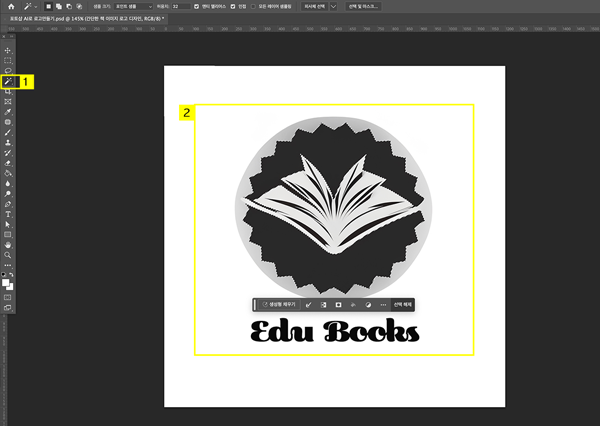Select the Dodge tool
The width and height of the screenshot is (600, 426).
click(8, 194)
